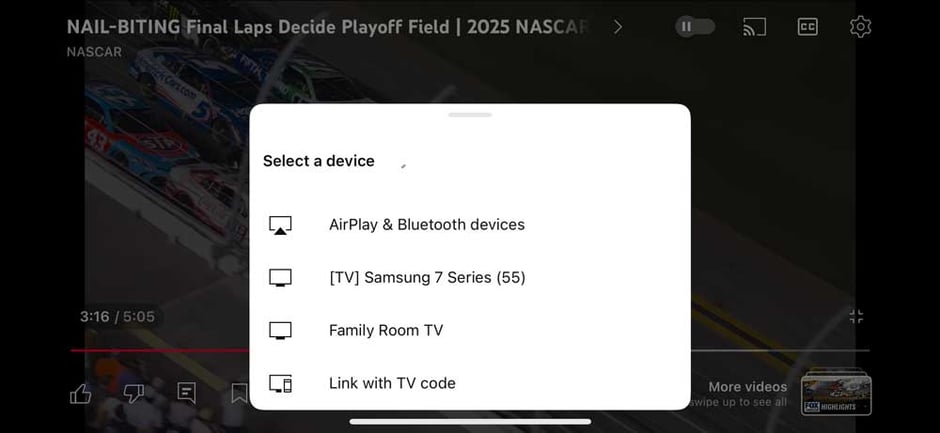Open the comments icon

(187, 393)
